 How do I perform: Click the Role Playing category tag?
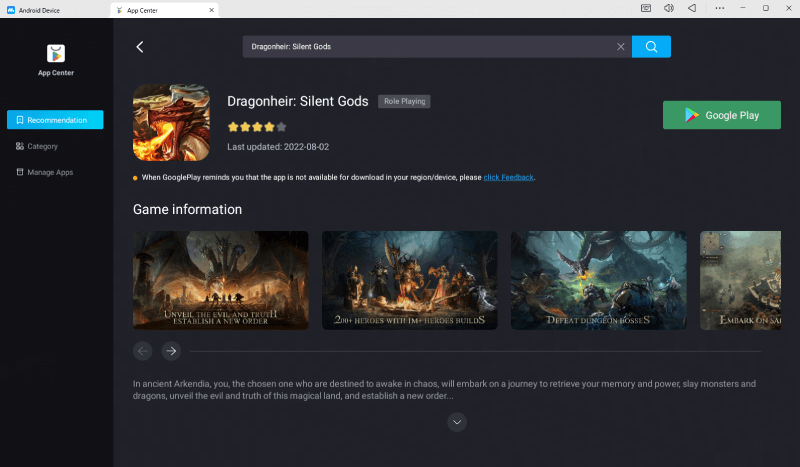coord(404,102)
